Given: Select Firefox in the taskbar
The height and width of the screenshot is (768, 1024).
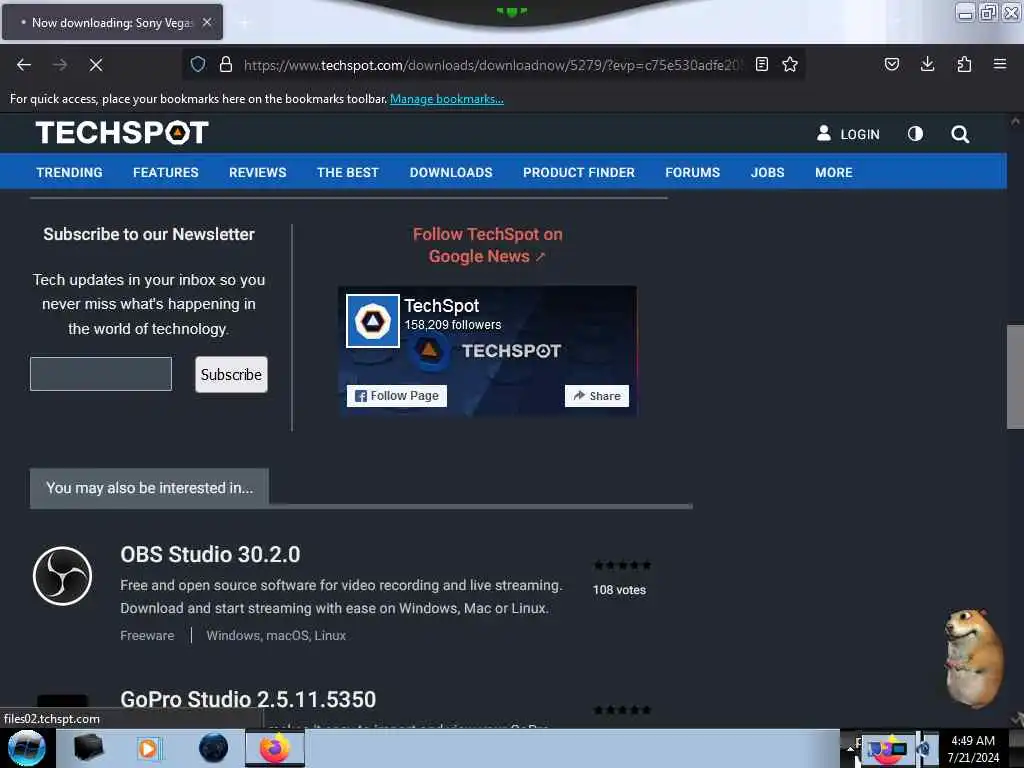Looking at the screenshot, I should tap(275, 748).
